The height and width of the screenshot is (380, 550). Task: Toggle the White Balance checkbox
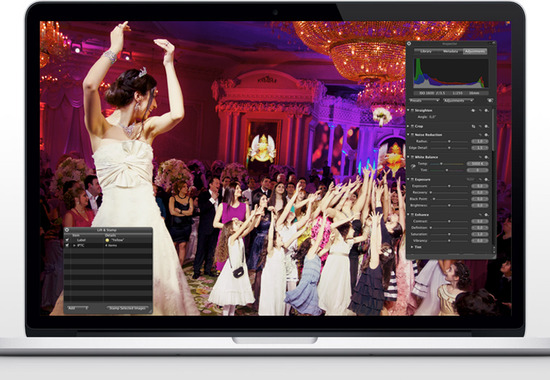coord(412,157)
